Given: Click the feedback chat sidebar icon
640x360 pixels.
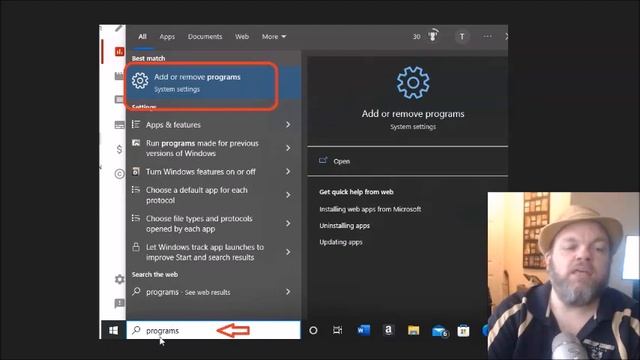Looking at the screenshot, I should coord(119,303).
